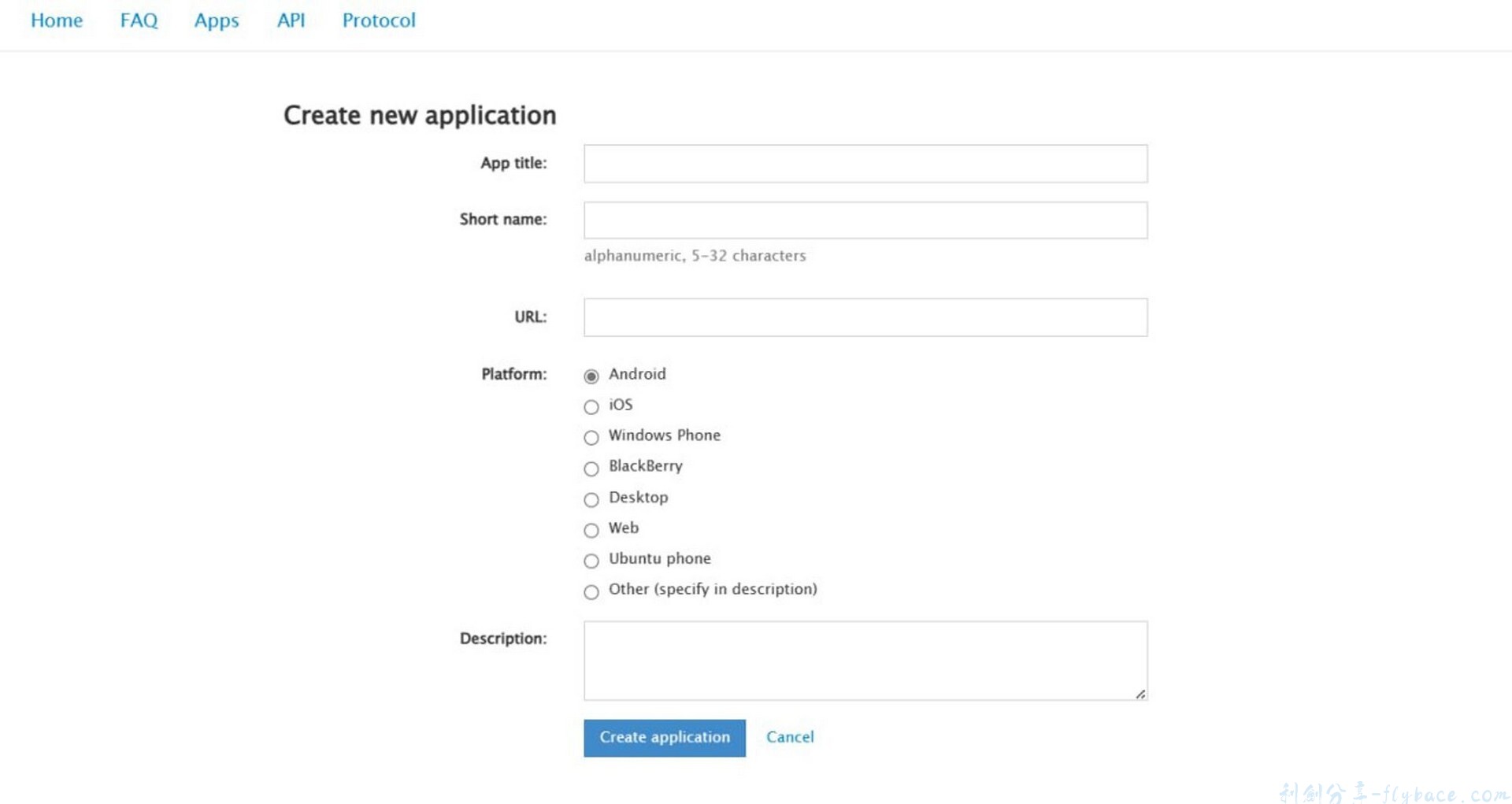Click the App title text field
This screenshot has width=1512, height=804.
(865, 164)
